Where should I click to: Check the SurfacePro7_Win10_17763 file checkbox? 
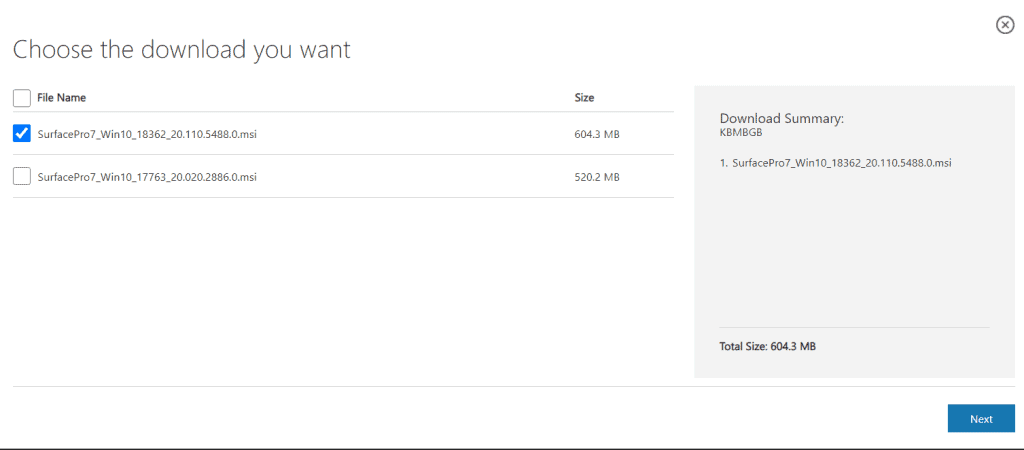[21, 176]
